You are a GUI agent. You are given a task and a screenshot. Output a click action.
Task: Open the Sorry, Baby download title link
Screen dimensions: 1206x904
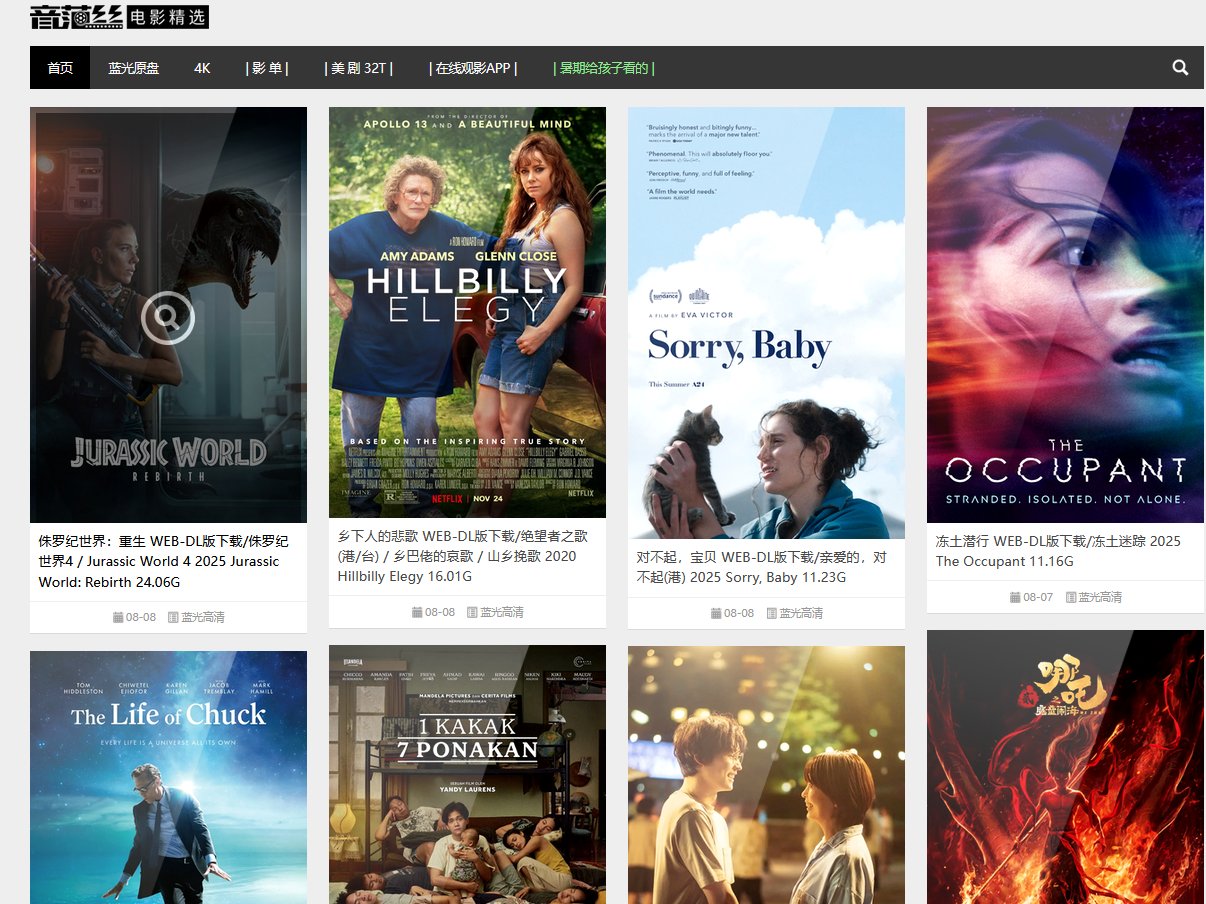[761, 567]
